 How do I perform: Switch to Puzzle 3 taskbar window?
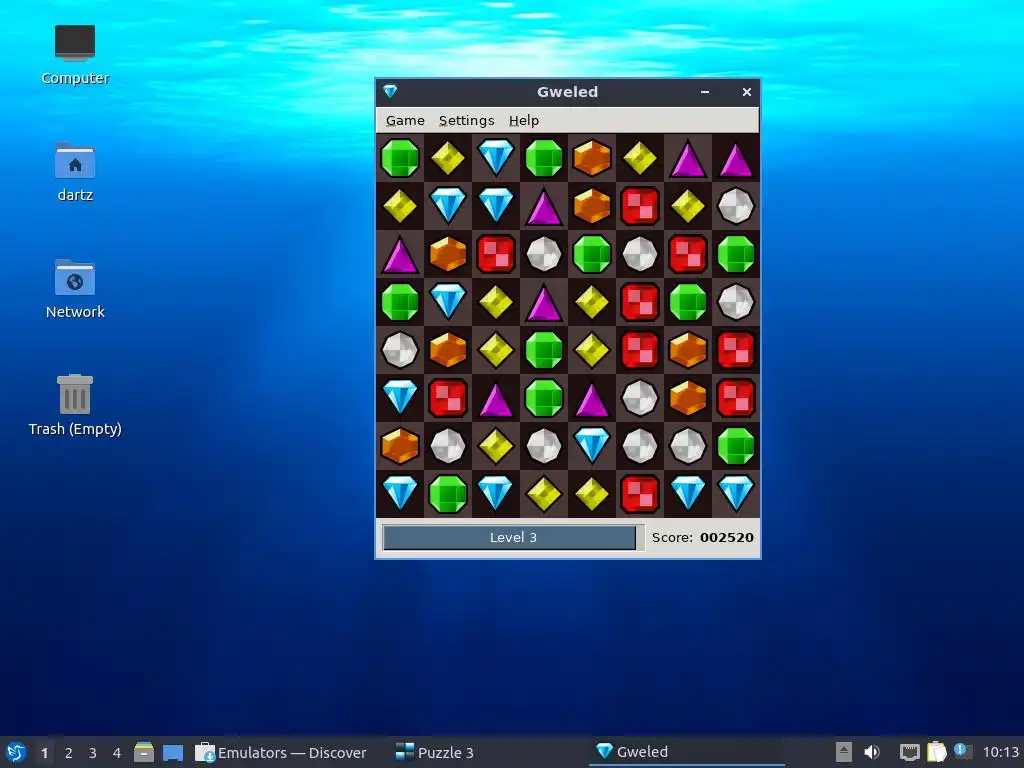(435, 752)
